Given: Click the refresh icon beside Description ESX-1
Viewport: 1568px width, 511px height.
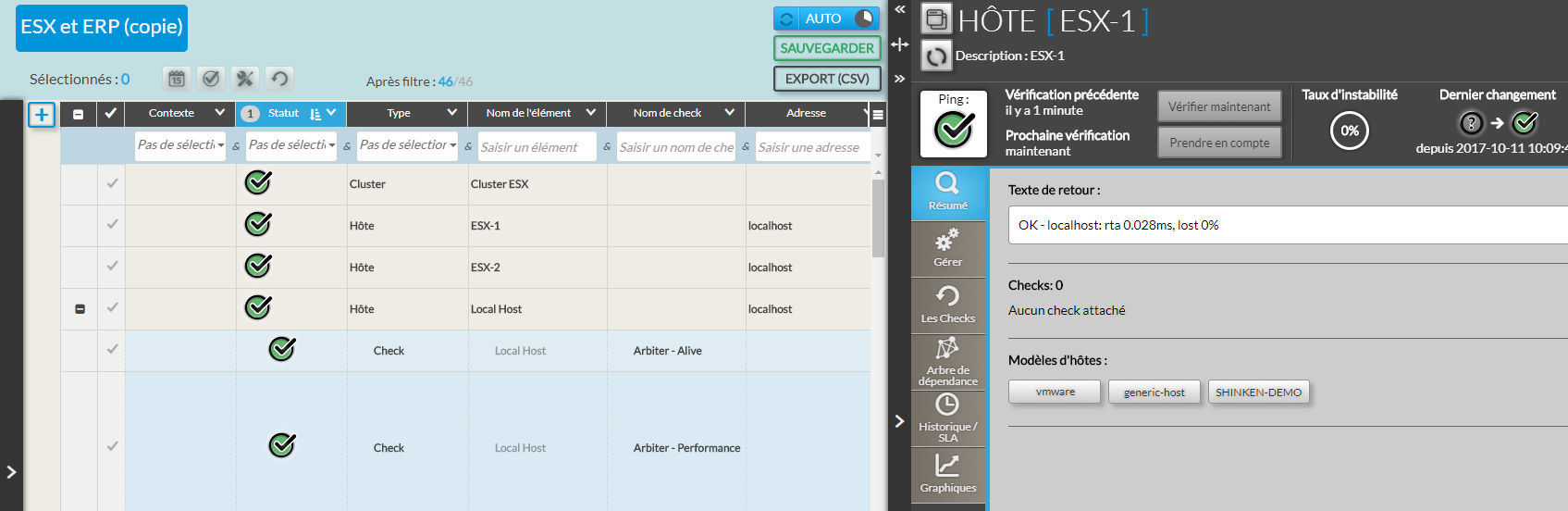Looking at the screenshot, I should tap(936, 56).
